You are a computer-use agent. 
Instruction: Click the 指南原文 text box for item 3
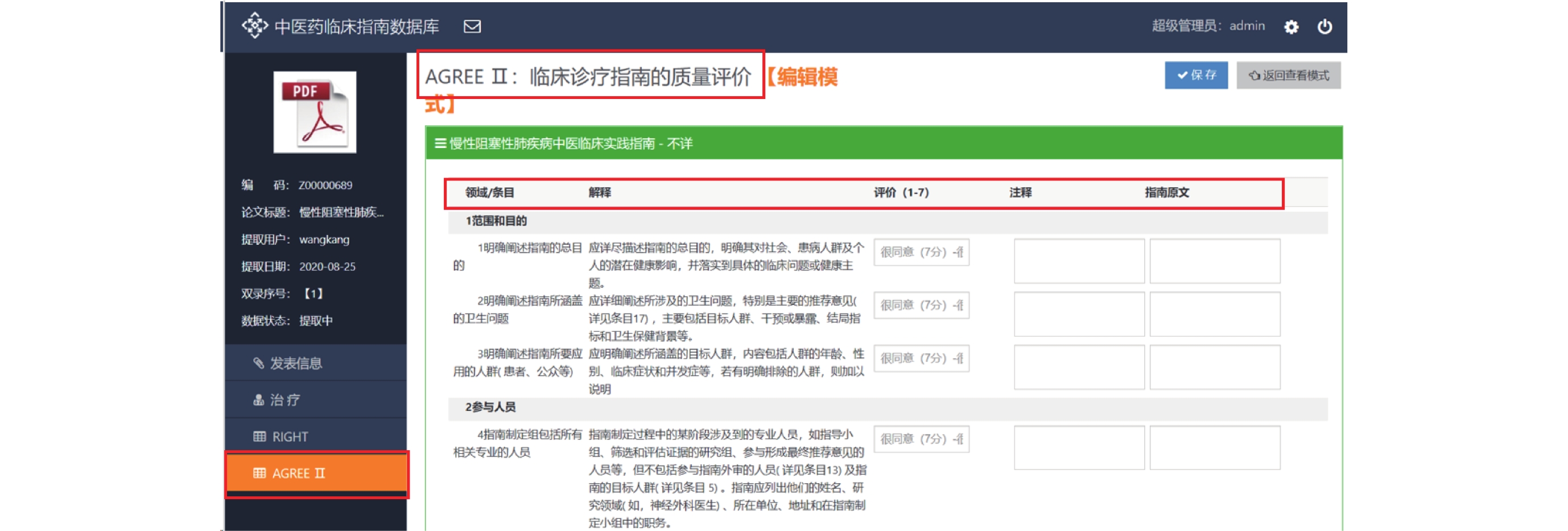tap(1214, 367)
